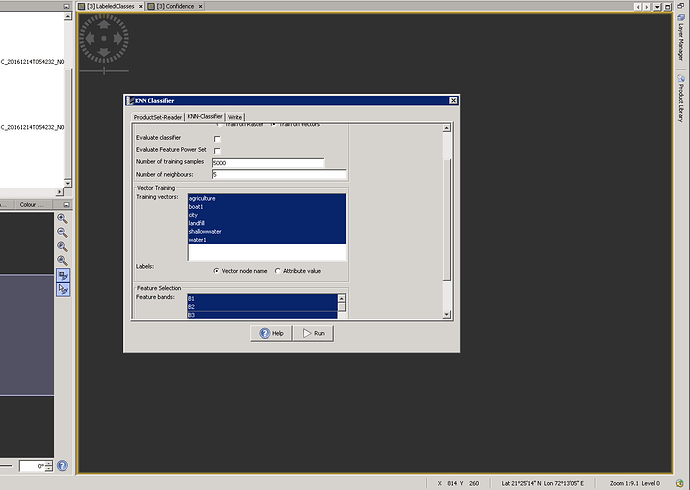Enable the Evaluate Feature Power Set checkbox
Image resolution: width=690 pixels, height=490 pixels.
coord(217,151)
